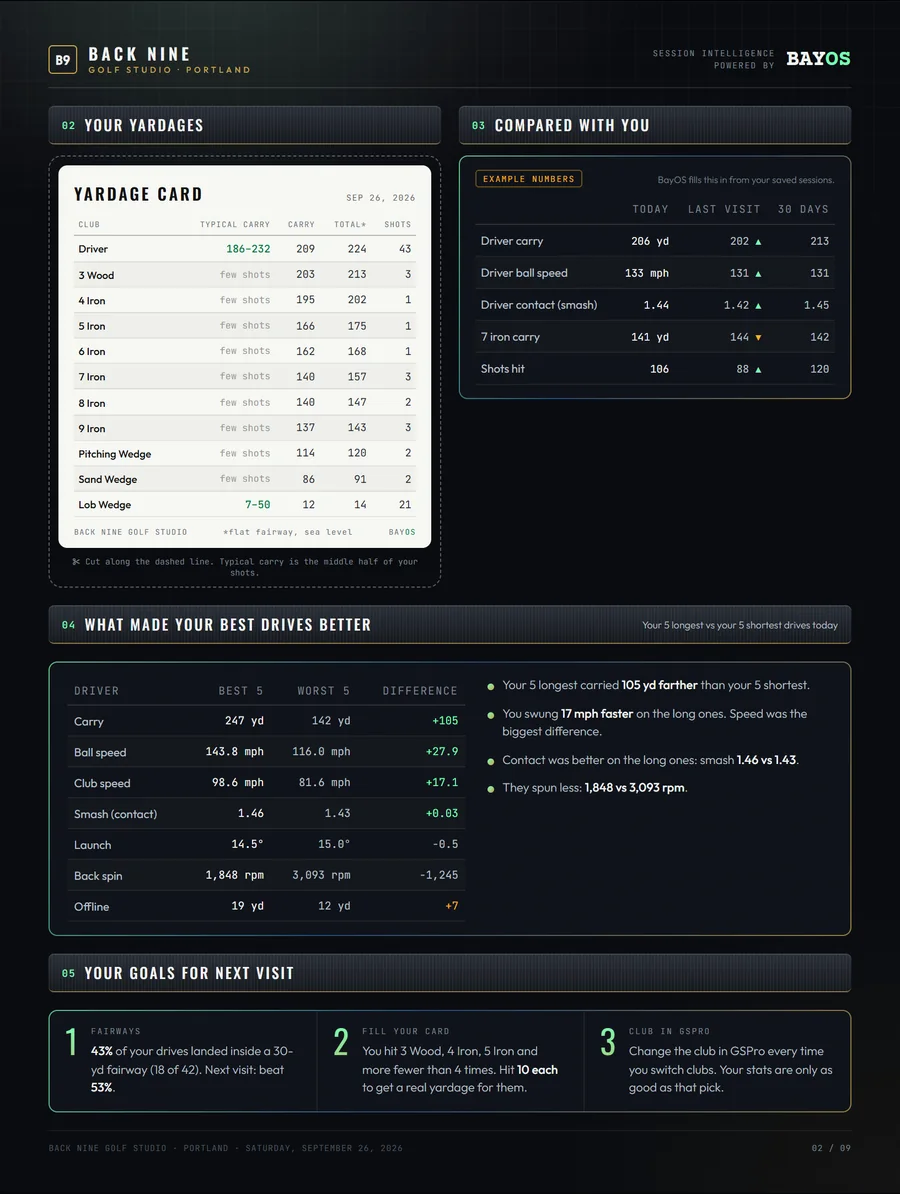
Task: Click the up triangle in Driver carry row
Action: (x=758, y=241)
